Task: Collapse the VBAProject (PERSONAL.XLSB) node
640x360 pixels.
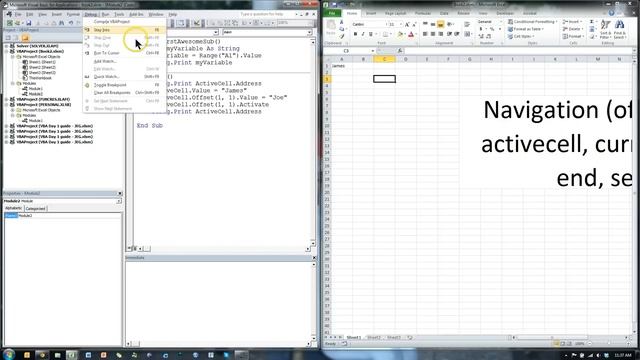Action: tap(7, 104)
